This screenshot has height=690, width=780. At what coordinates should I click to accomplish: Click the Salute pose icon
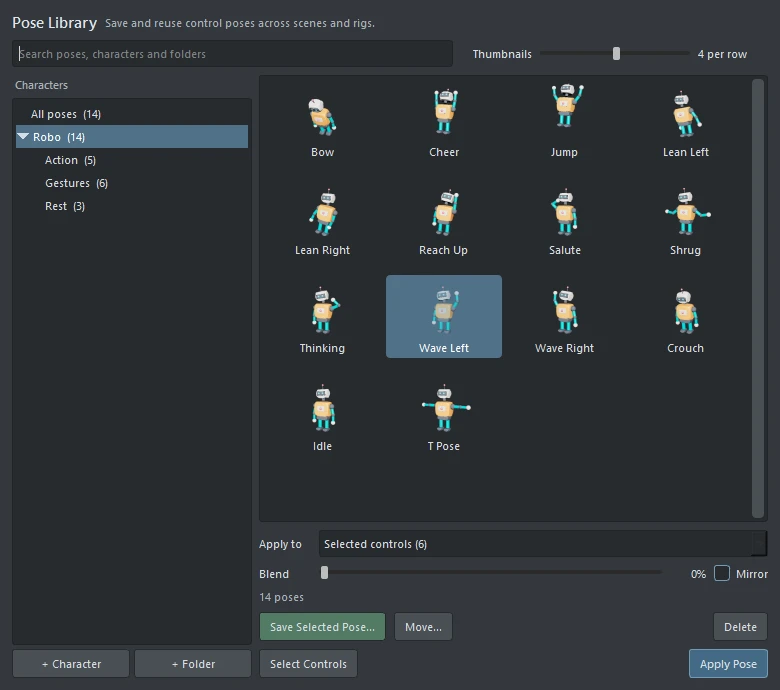tap(565, 212)
